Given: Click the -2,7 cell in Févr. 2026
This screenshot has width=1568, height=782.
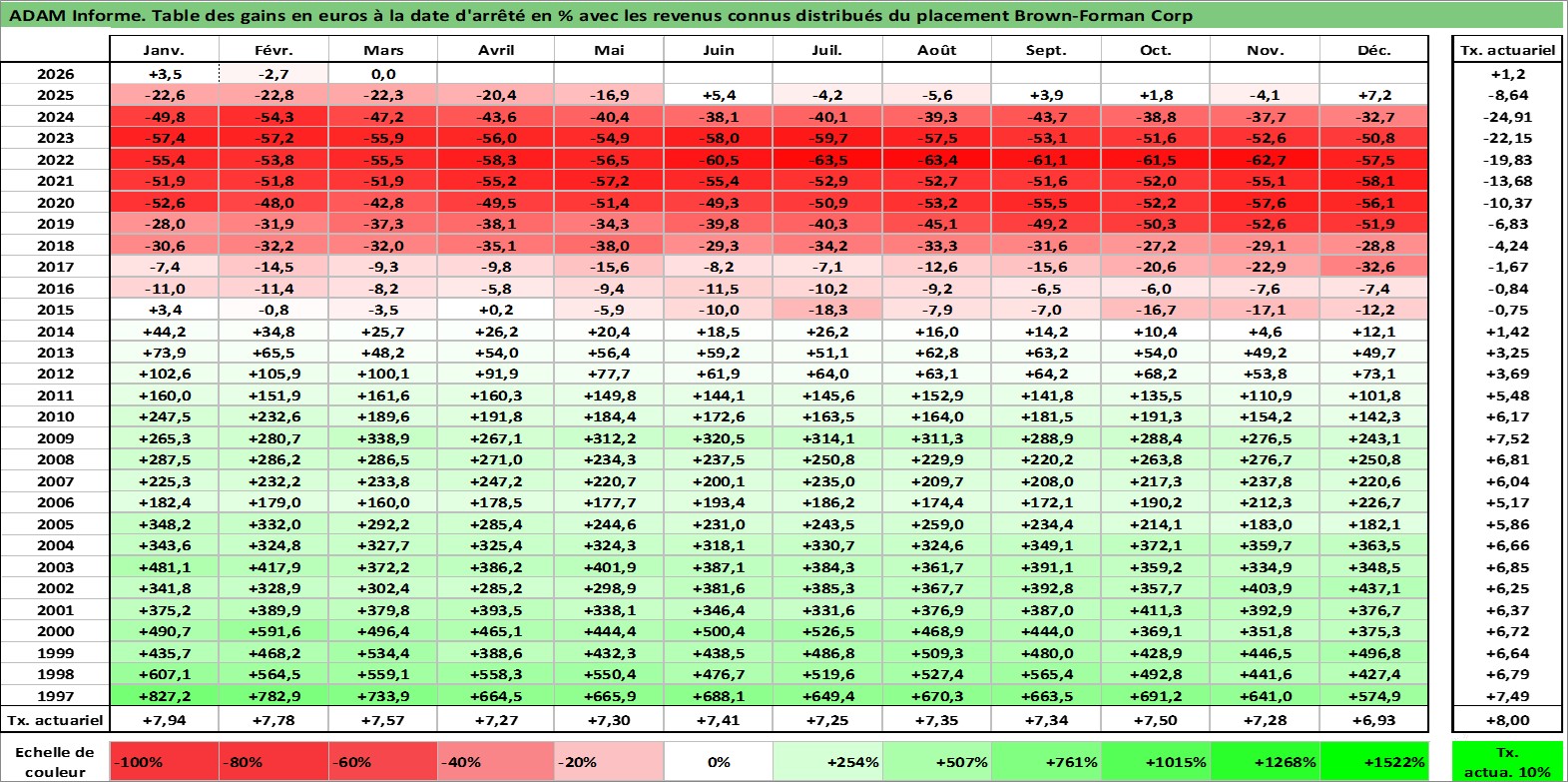Looking at the screenshot, I should (273, 74).
